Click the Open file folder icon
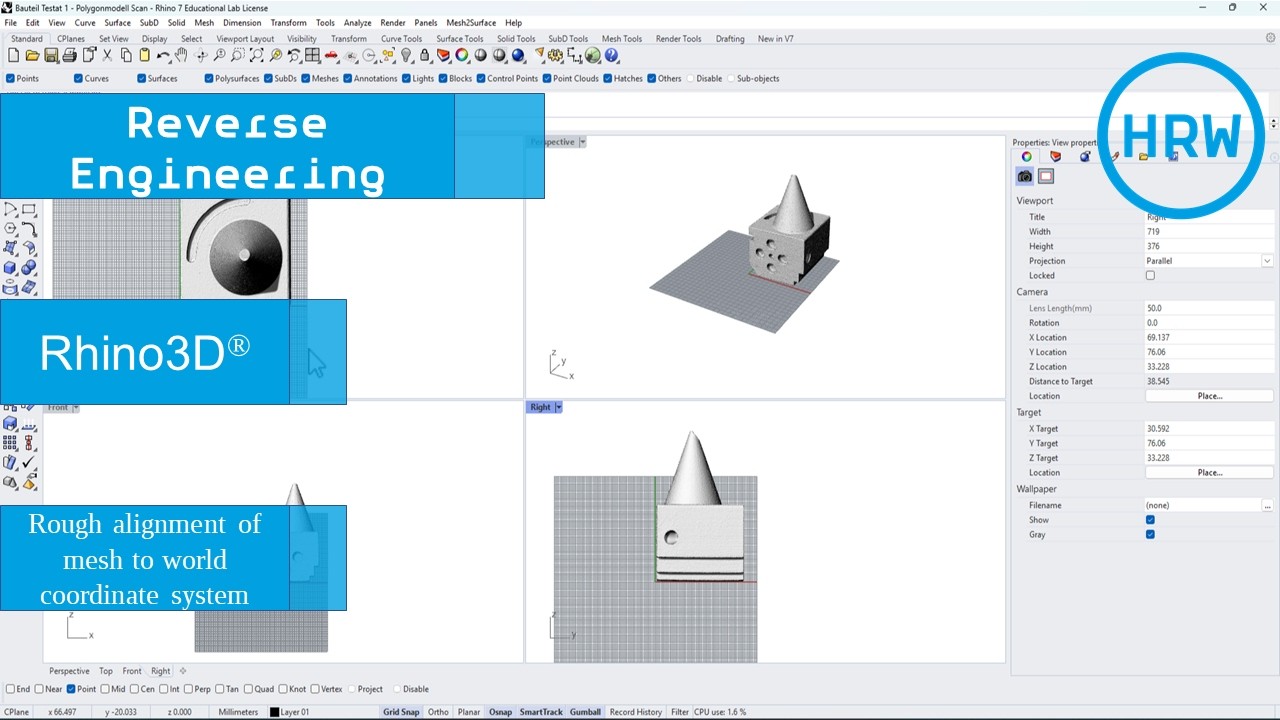1280x720 pixels. coord(32,55)
